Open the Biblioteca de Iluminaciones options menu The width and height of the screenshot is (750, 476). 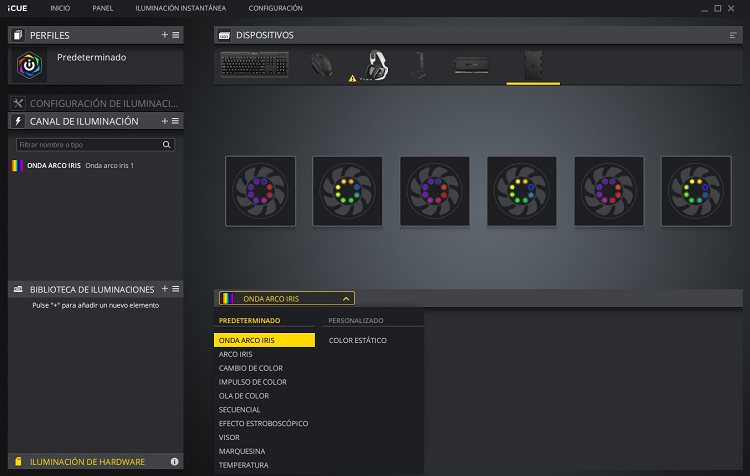coord(176,289)
